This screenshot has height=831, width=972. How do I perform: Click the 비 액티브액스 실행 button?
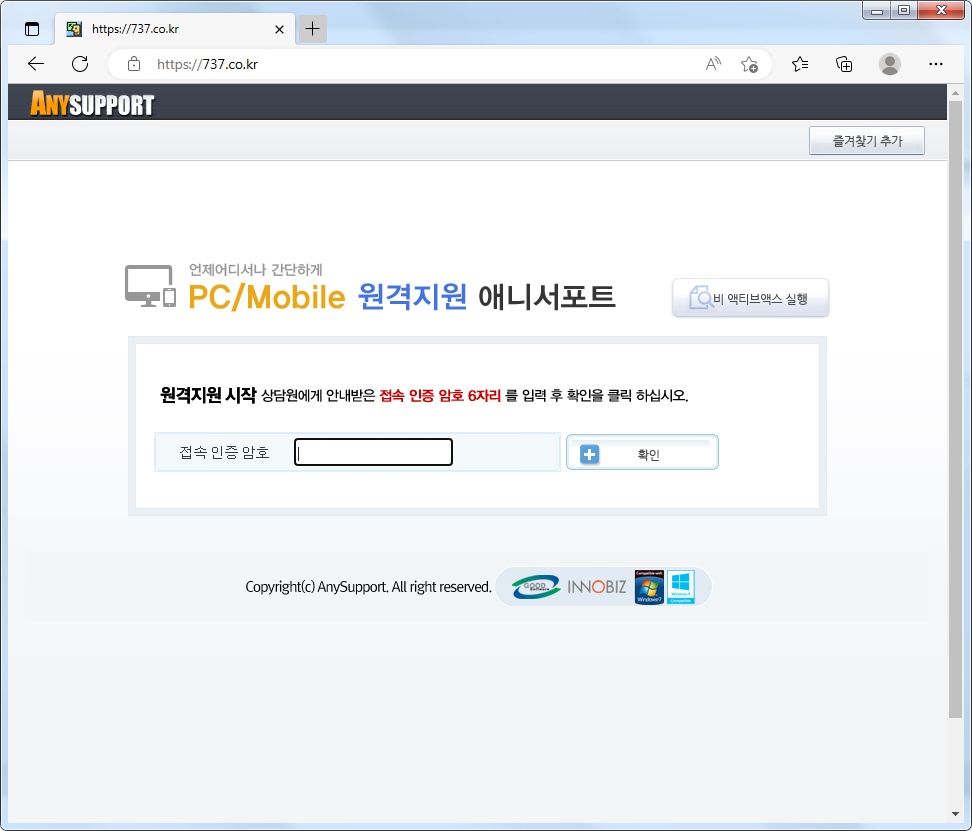click(x=750, y=298)
